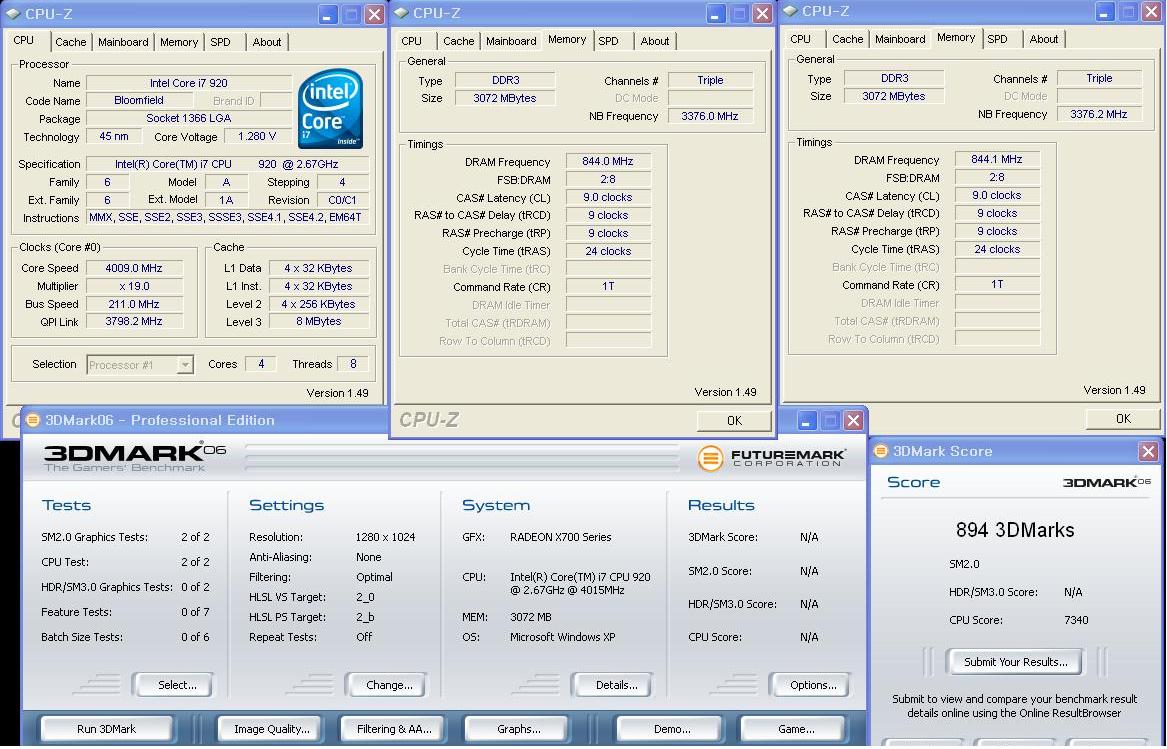Click the orange 3DMark06 Professional Edition title icon
1167x749 pixels.
pos(33,420)
